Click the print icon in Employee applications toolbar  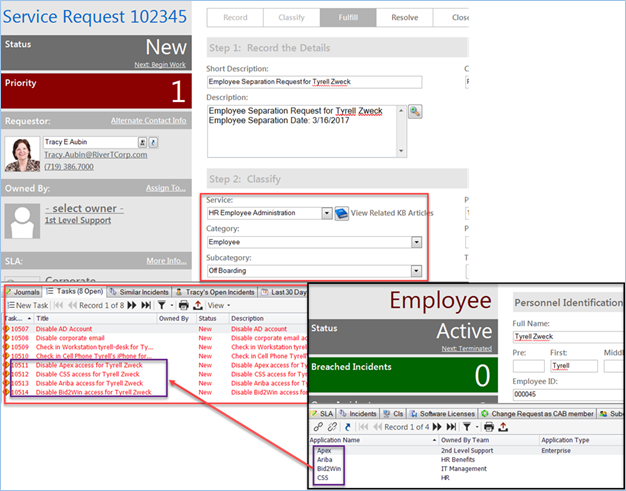click(x=489, y=427)
